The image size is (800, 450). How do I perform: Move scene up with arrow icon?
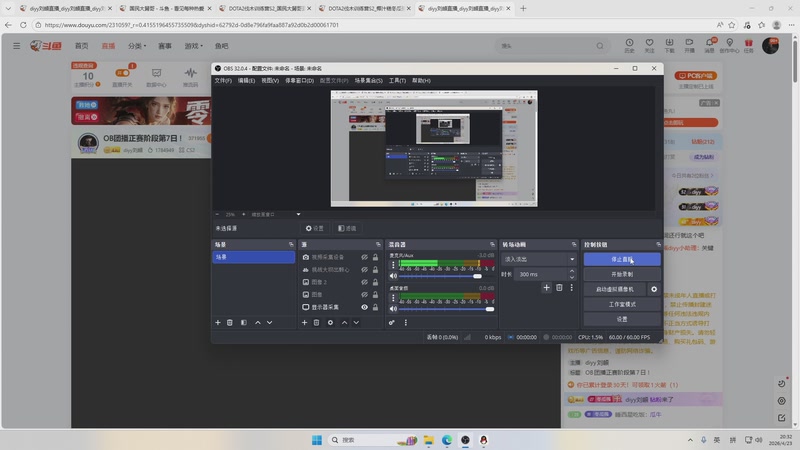pos(258,322)
